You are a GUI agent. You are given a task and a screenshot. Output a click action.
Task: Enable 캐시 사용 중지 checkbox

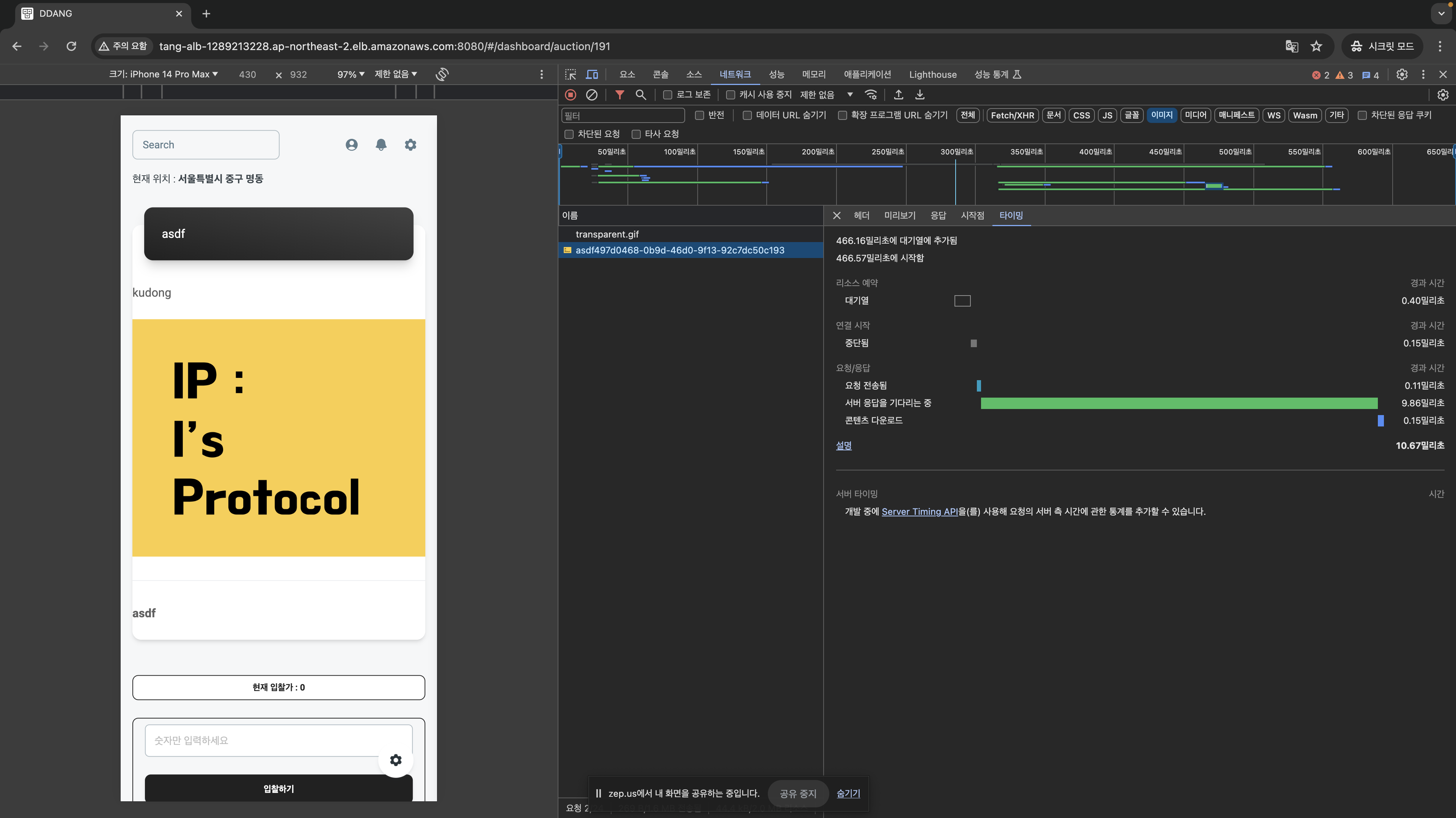click(730, 95)
